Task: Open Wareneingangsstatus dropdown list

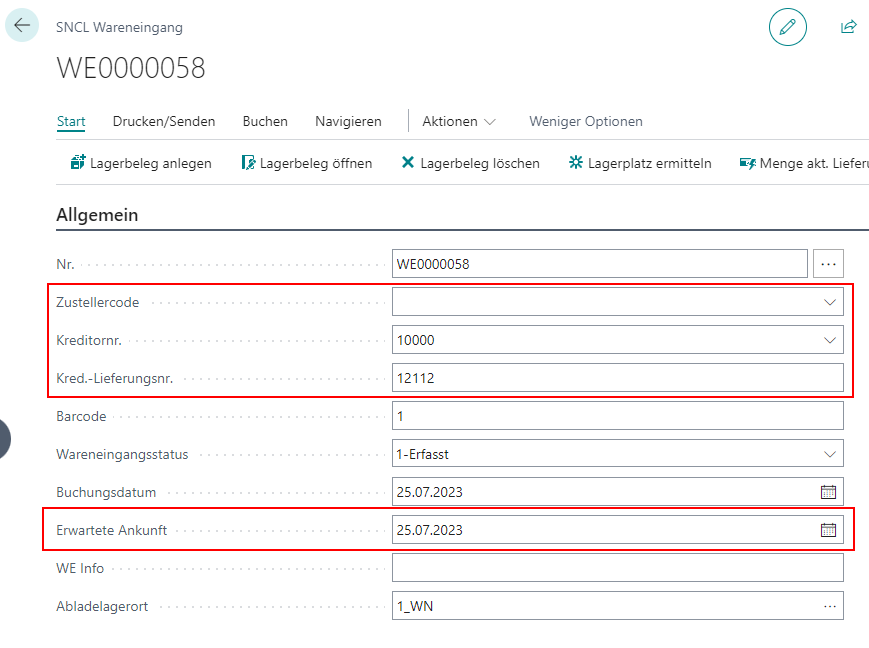Action: (829, 454)
